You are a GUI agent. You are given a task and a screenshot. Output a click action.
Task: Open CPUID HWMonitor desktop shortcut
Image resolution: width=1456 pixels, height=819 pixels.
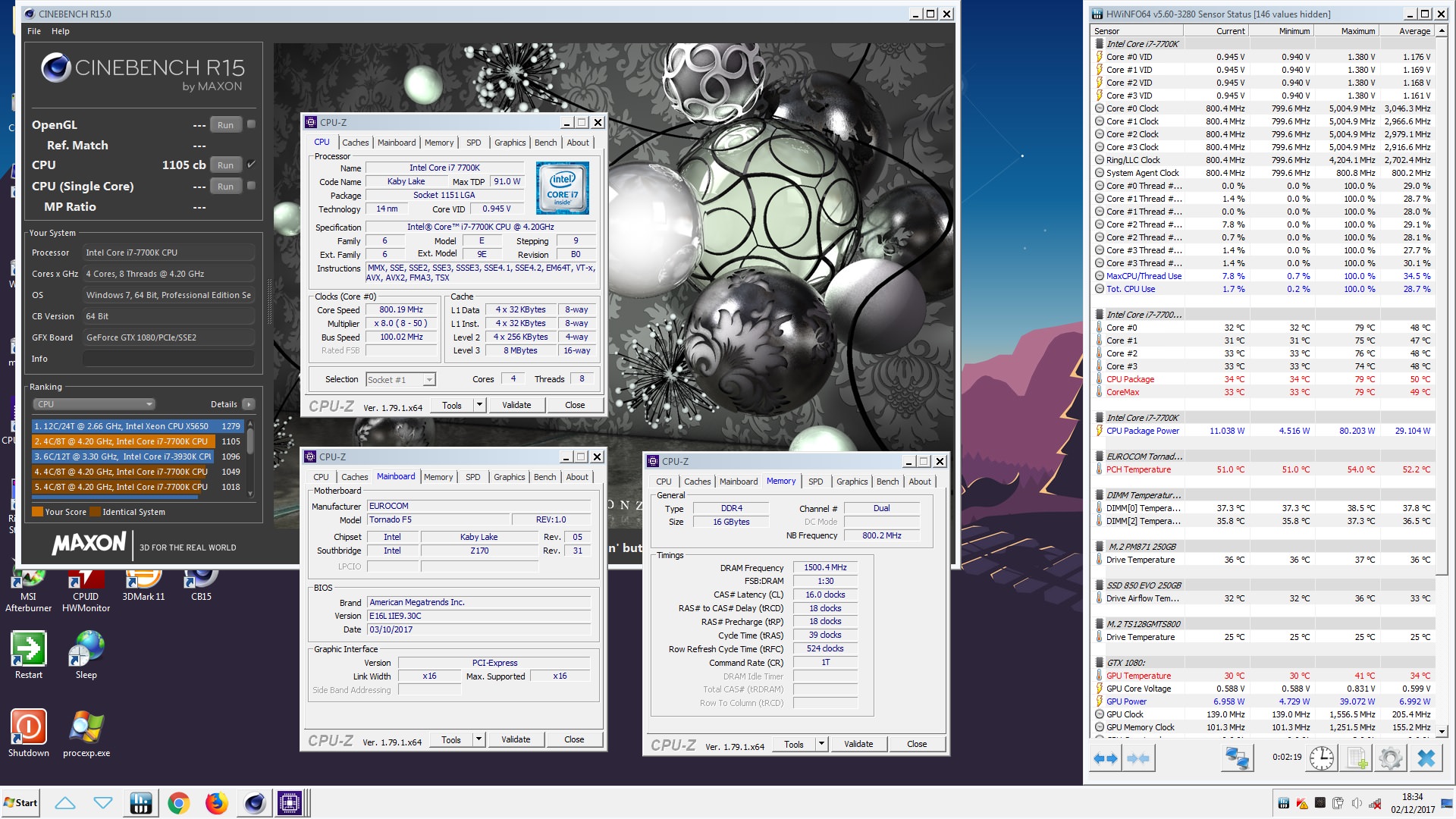[86, 591]
